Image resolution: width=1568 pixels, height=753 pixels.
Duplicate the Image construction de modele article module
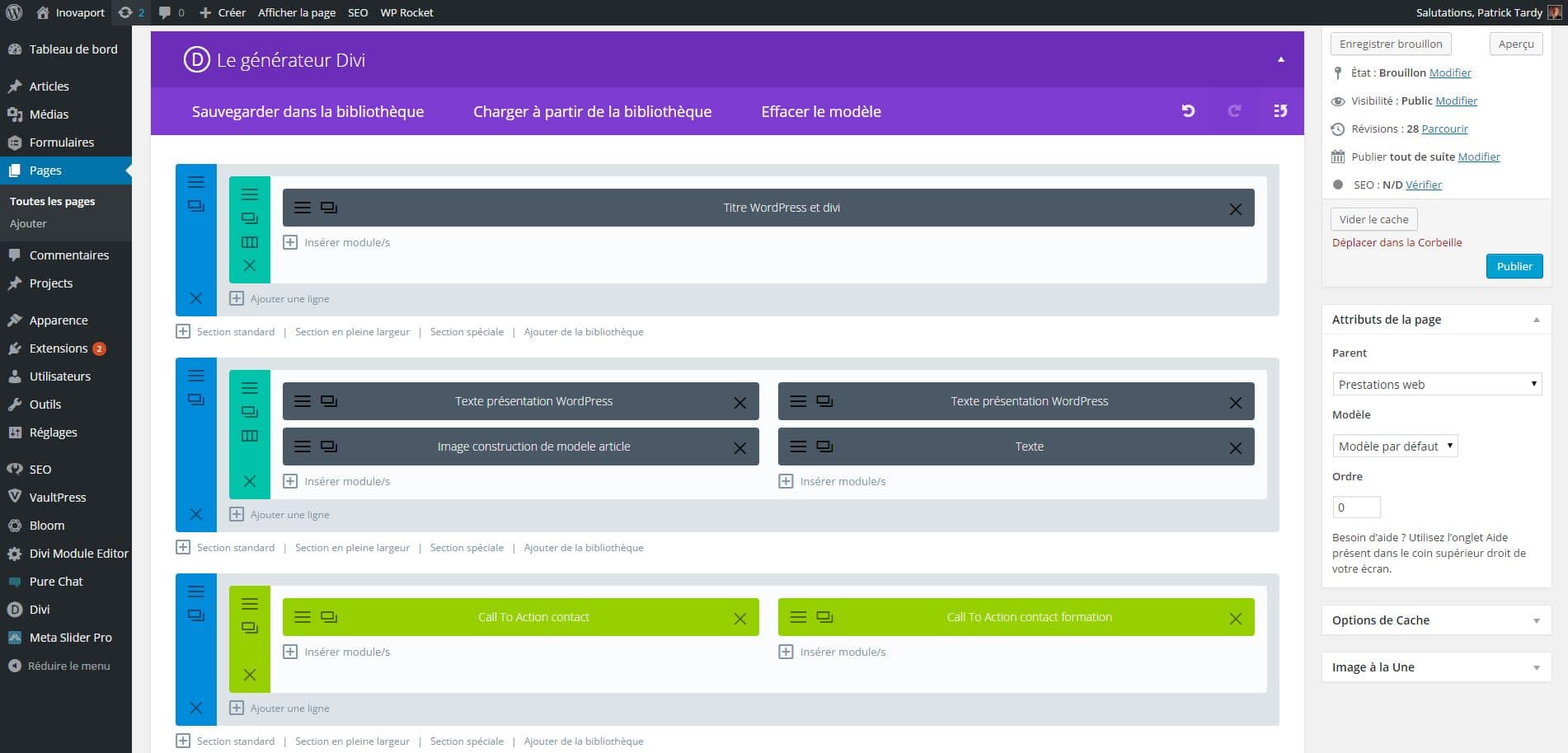pos(329,447)
